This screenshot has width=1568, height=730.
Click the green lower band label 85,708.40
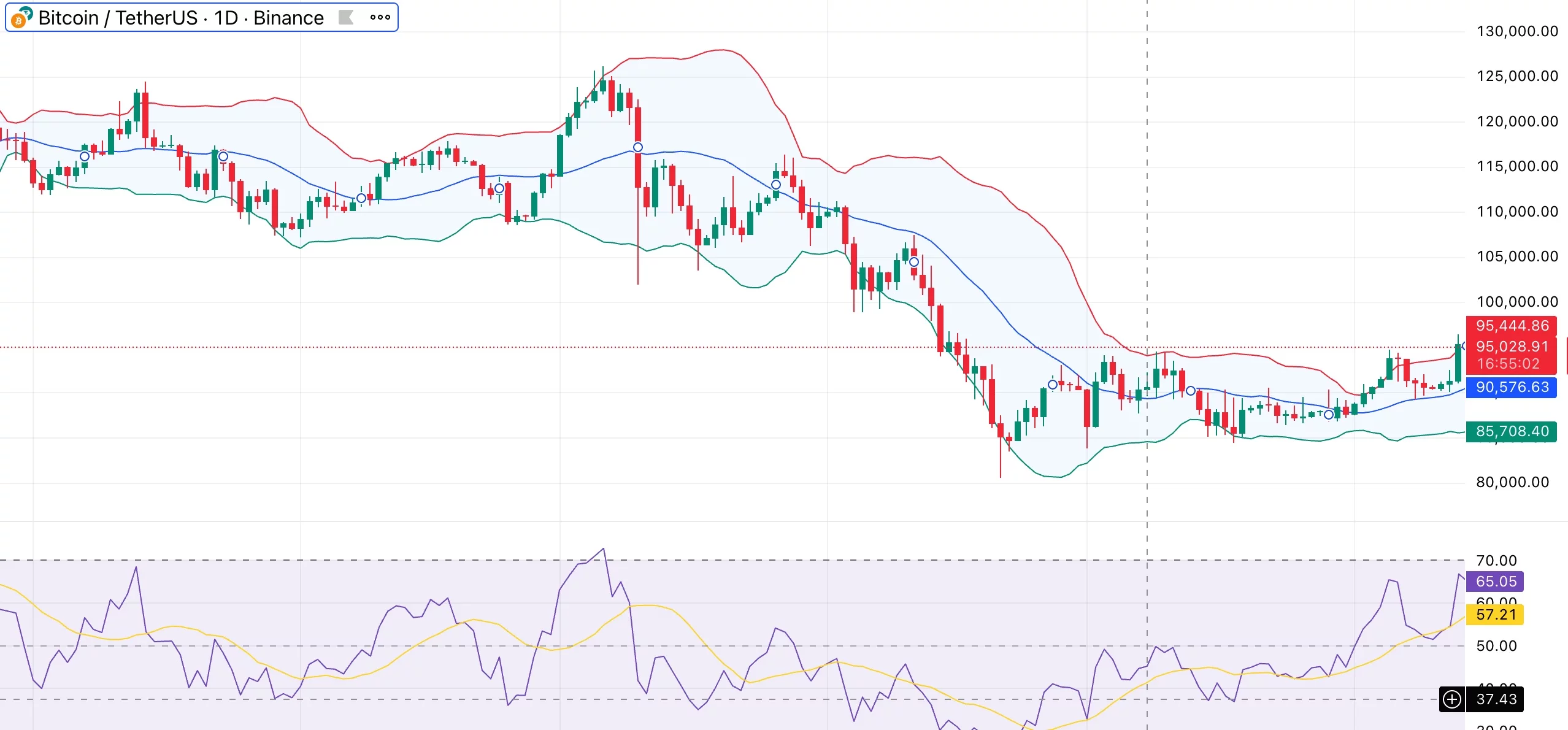[1513, 432]
